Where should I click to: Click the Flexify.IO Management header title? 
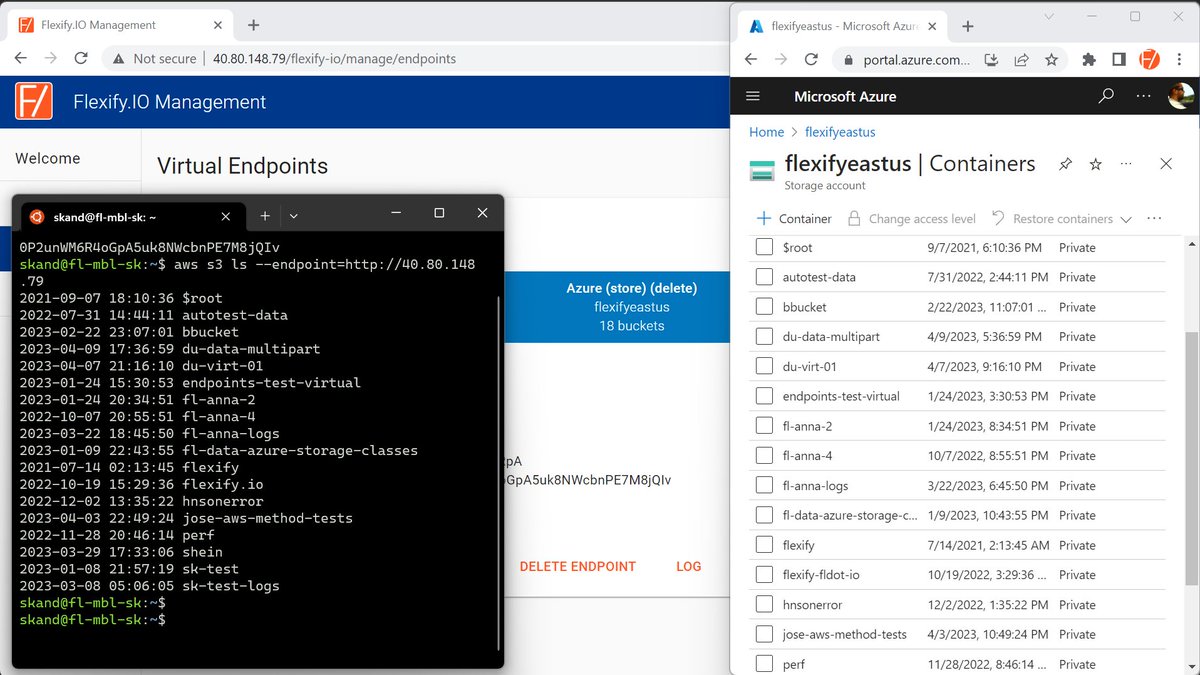point(170,102)
